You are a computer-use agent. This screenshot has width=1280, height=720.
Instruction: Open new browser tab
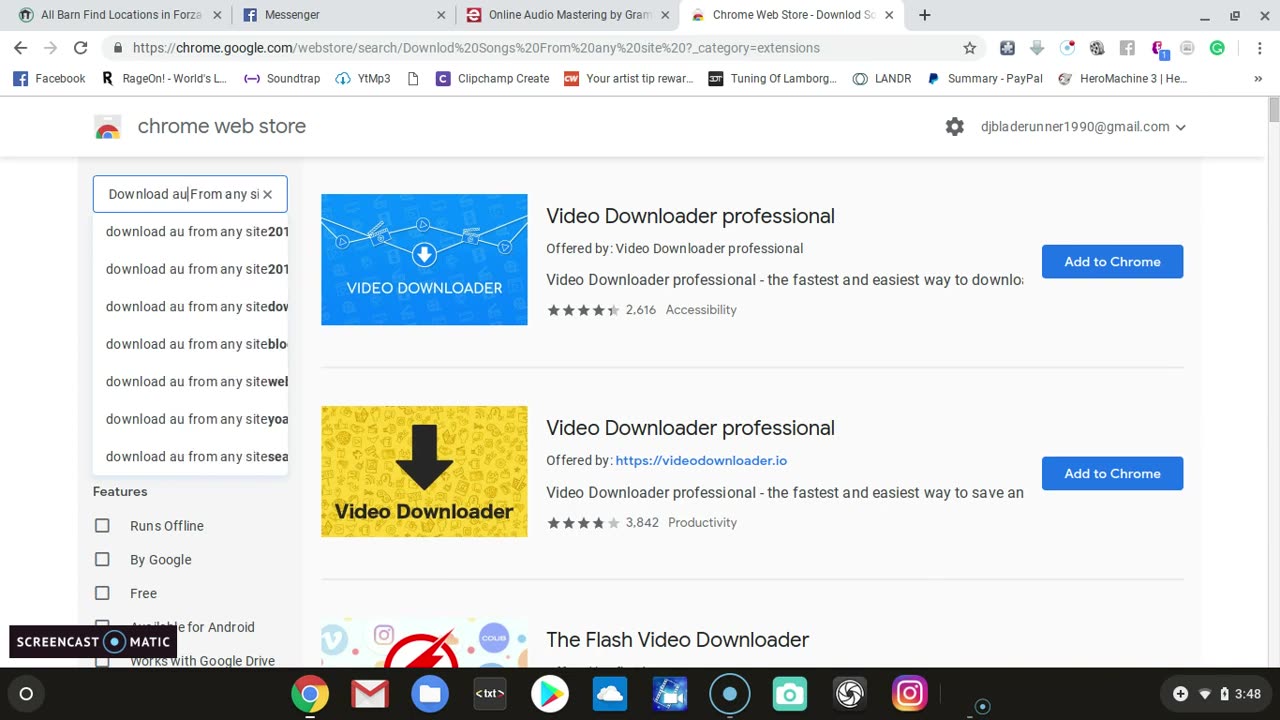pos(924,15)
